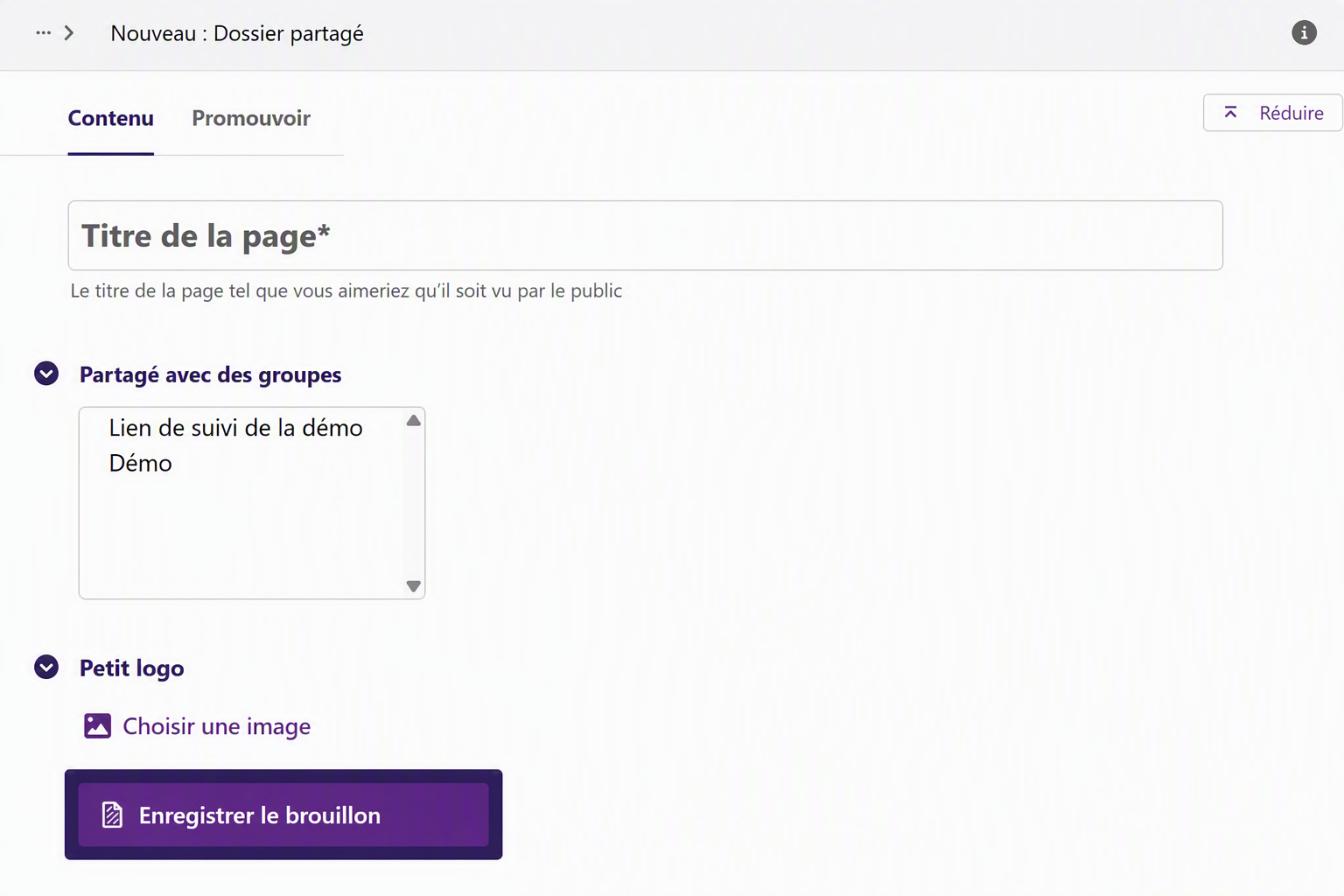Click the Partagé avec des groupes heading
The image size is (1344, 896).
click(x=211, y=374)
